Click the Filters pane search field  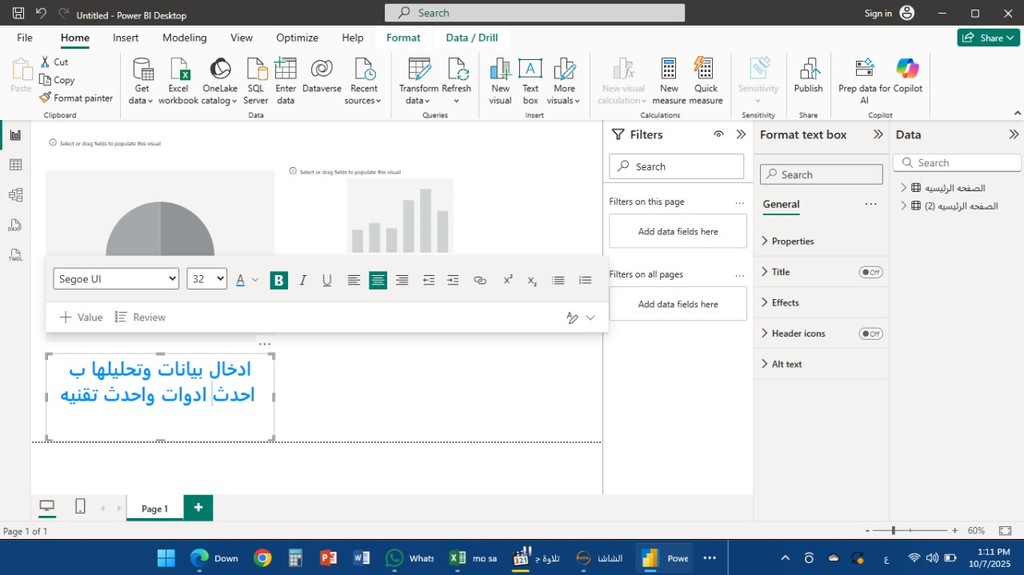[677, 167]
